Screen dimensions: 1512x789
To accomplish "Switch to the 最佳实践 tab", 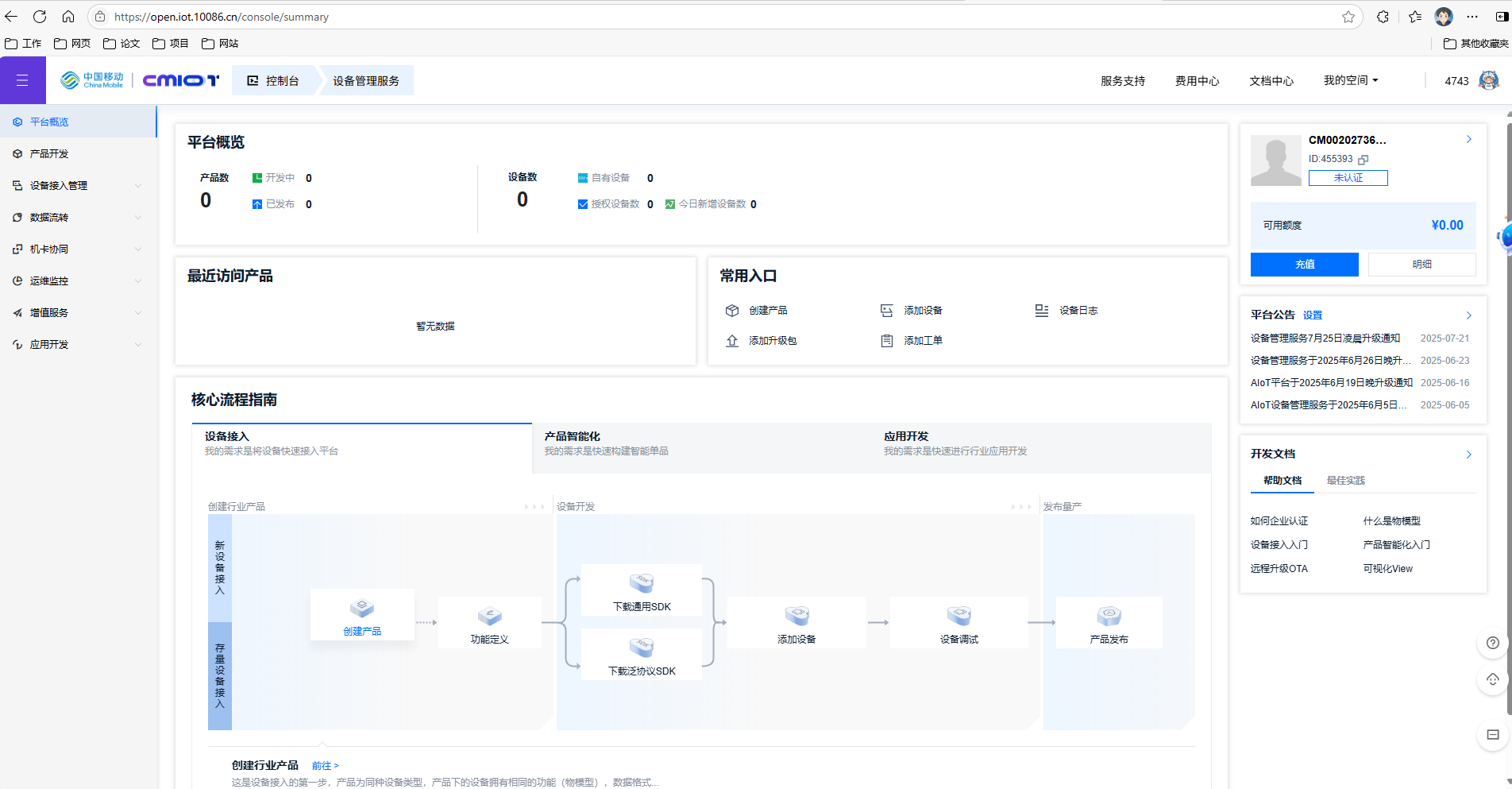I will tap(1344, 480).
